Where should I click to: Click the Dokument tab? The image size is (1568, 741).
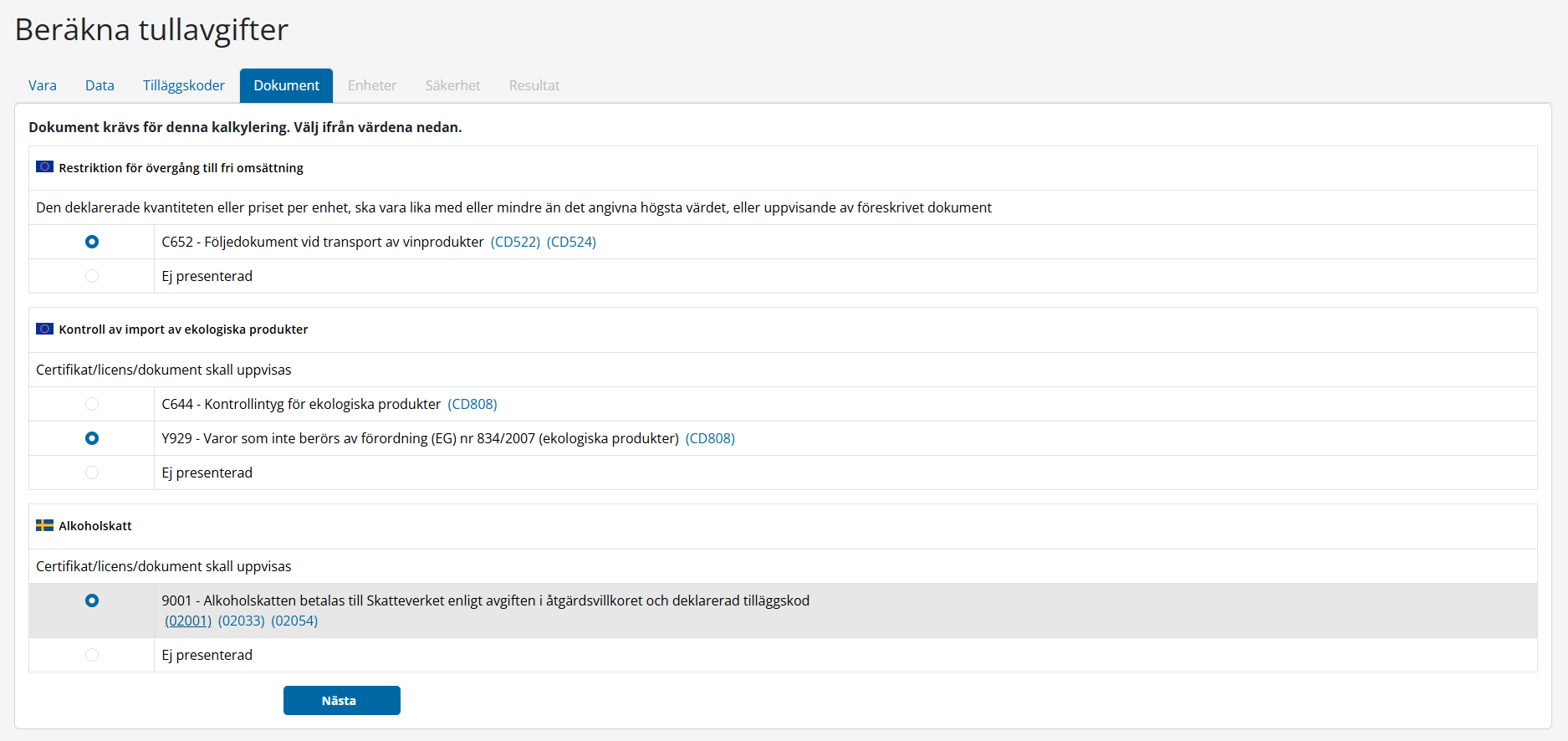(x=286, y=85)
